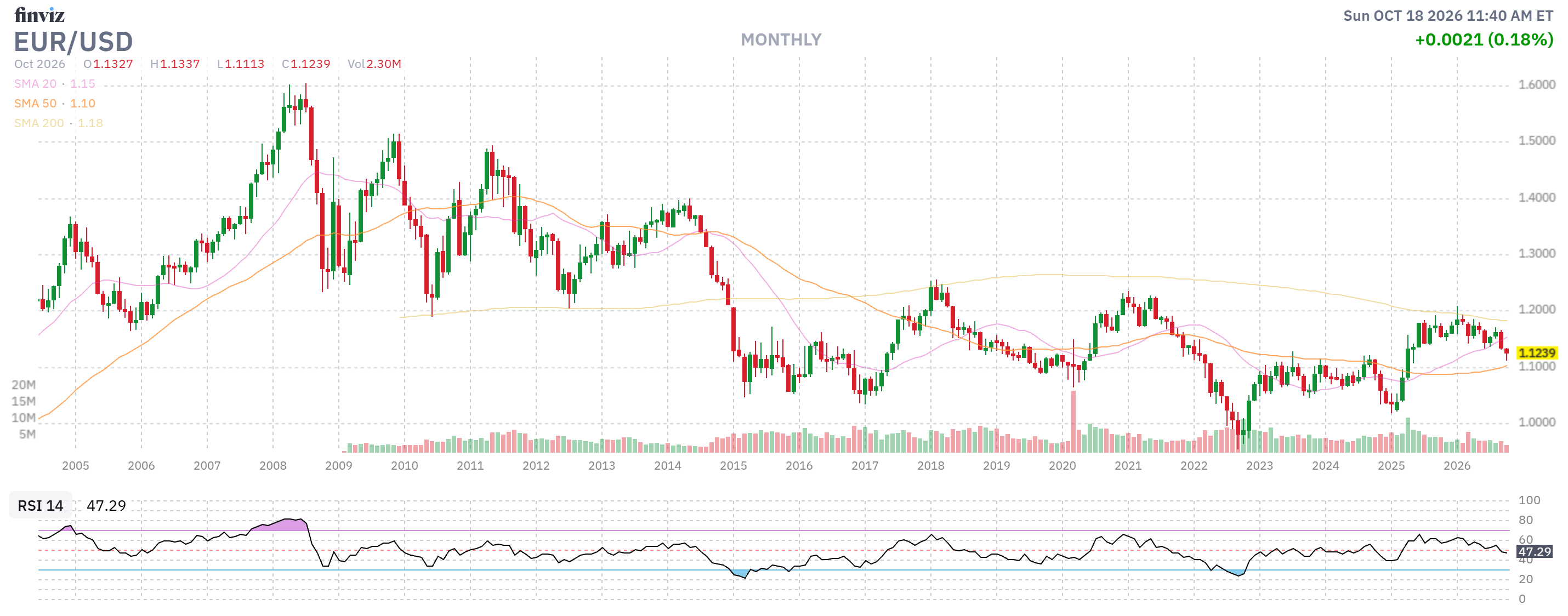Click the yellow 1.1239 current price tag
Image resolution: width=1568 pixels, height=616 pixels.
[1536, 353]
